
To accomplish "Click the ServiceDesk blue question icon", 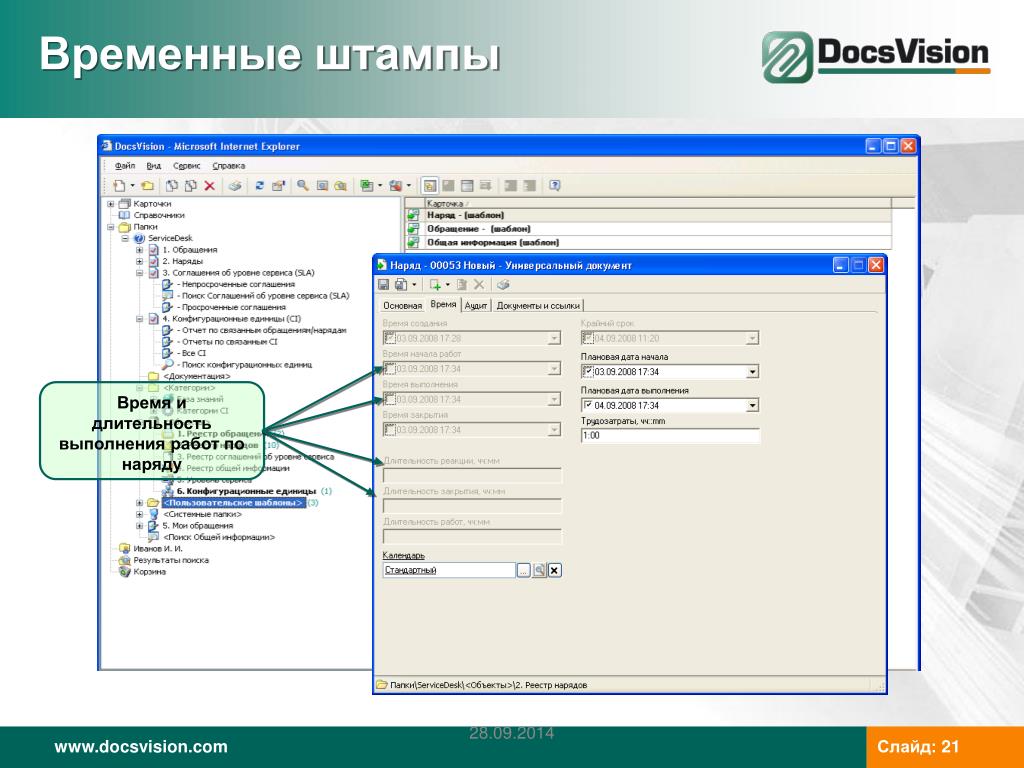I will (138, 238).
